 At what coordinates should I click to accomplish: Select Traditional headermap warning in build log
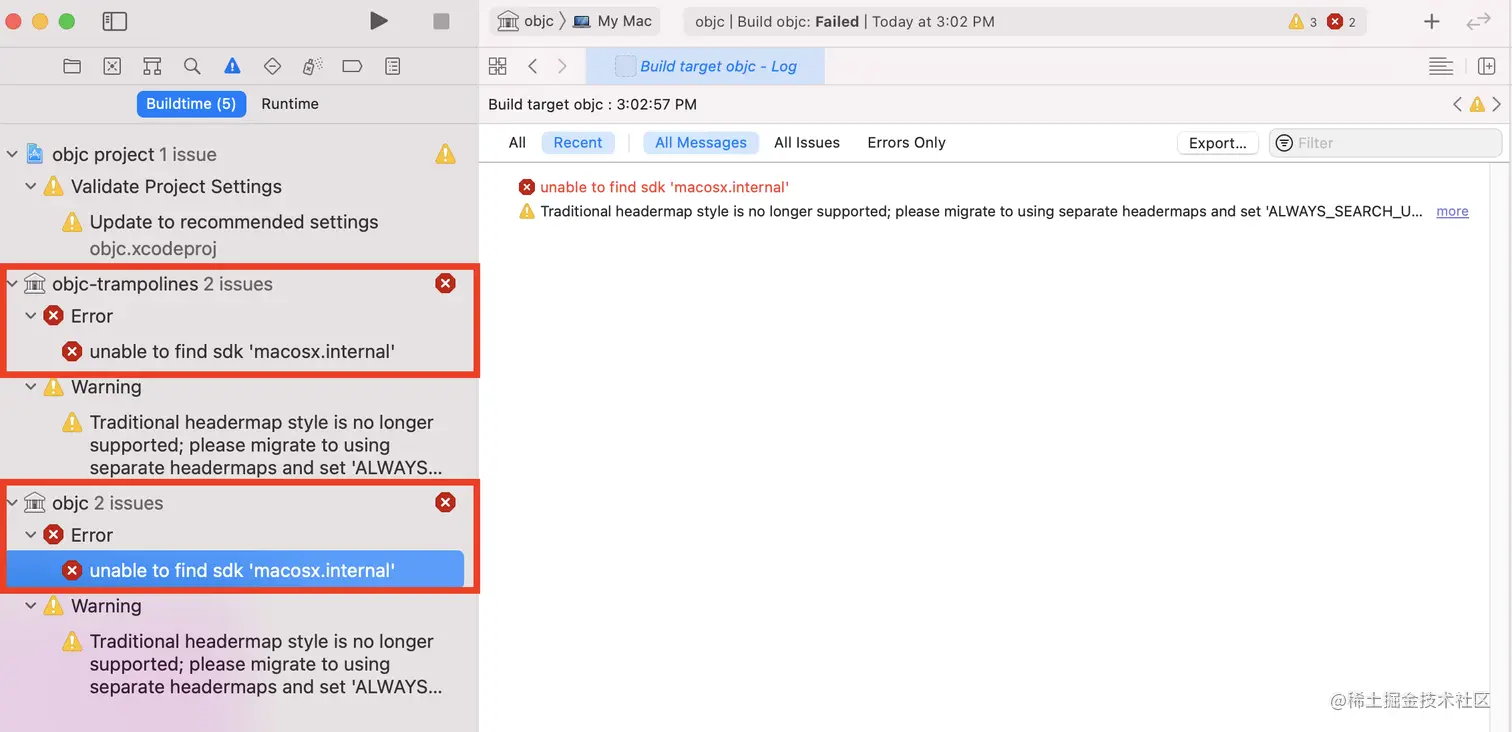tap(981, 211)
